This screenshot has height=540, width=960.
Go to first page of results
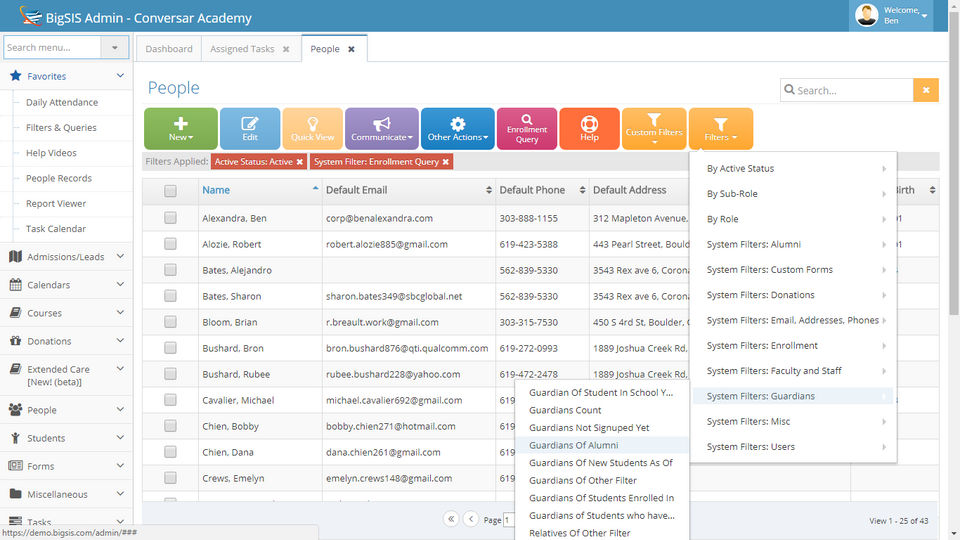pos(451,519)
